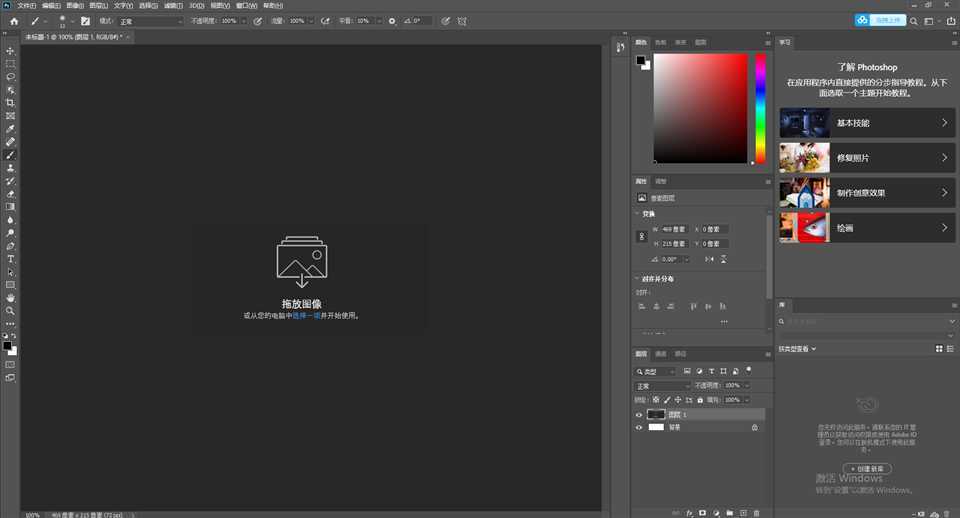Open layer fill dropdown arrow

click(747, 399)
